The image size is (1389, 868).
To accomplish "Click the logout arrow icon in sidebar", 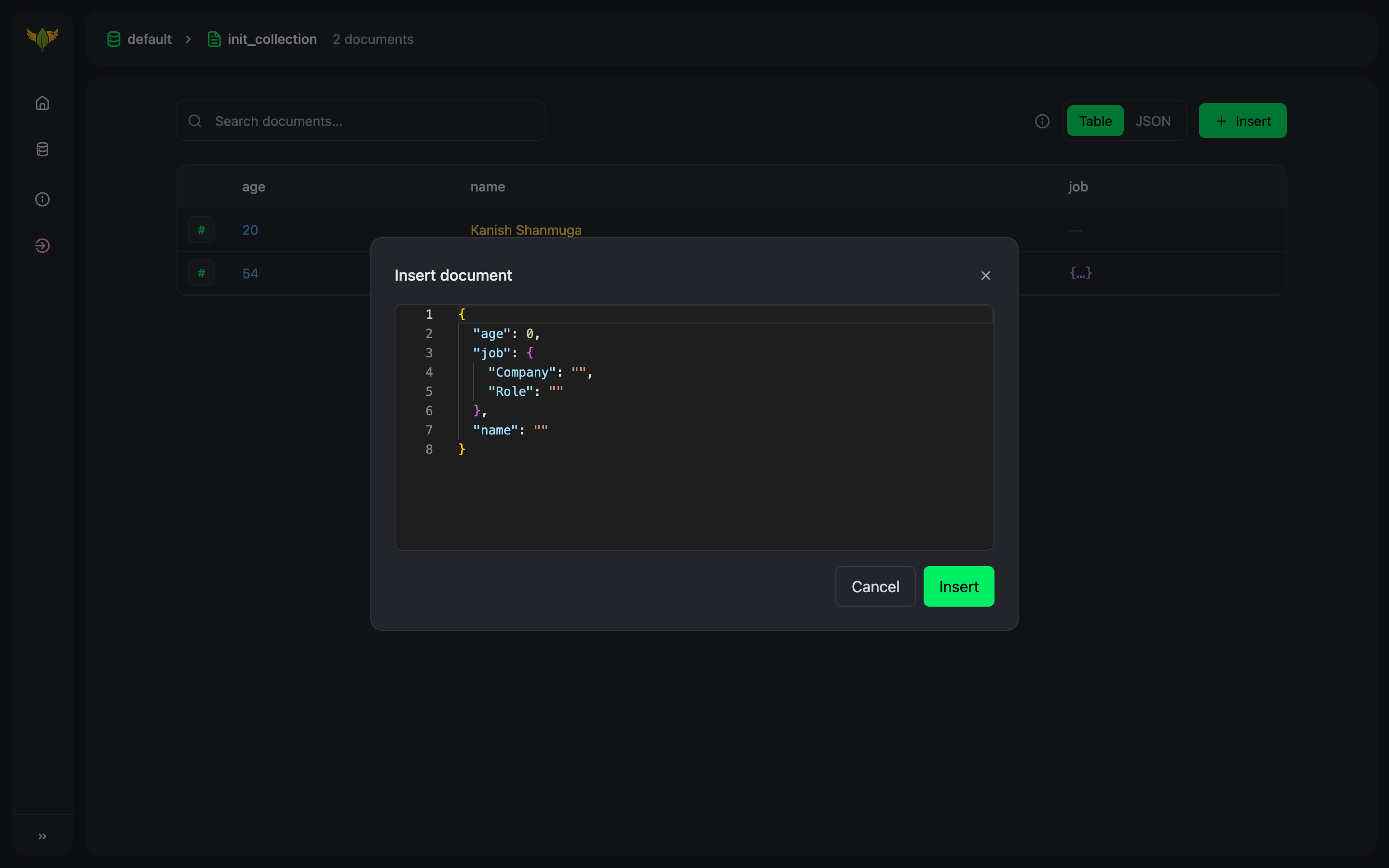I will tap(42, 246).
